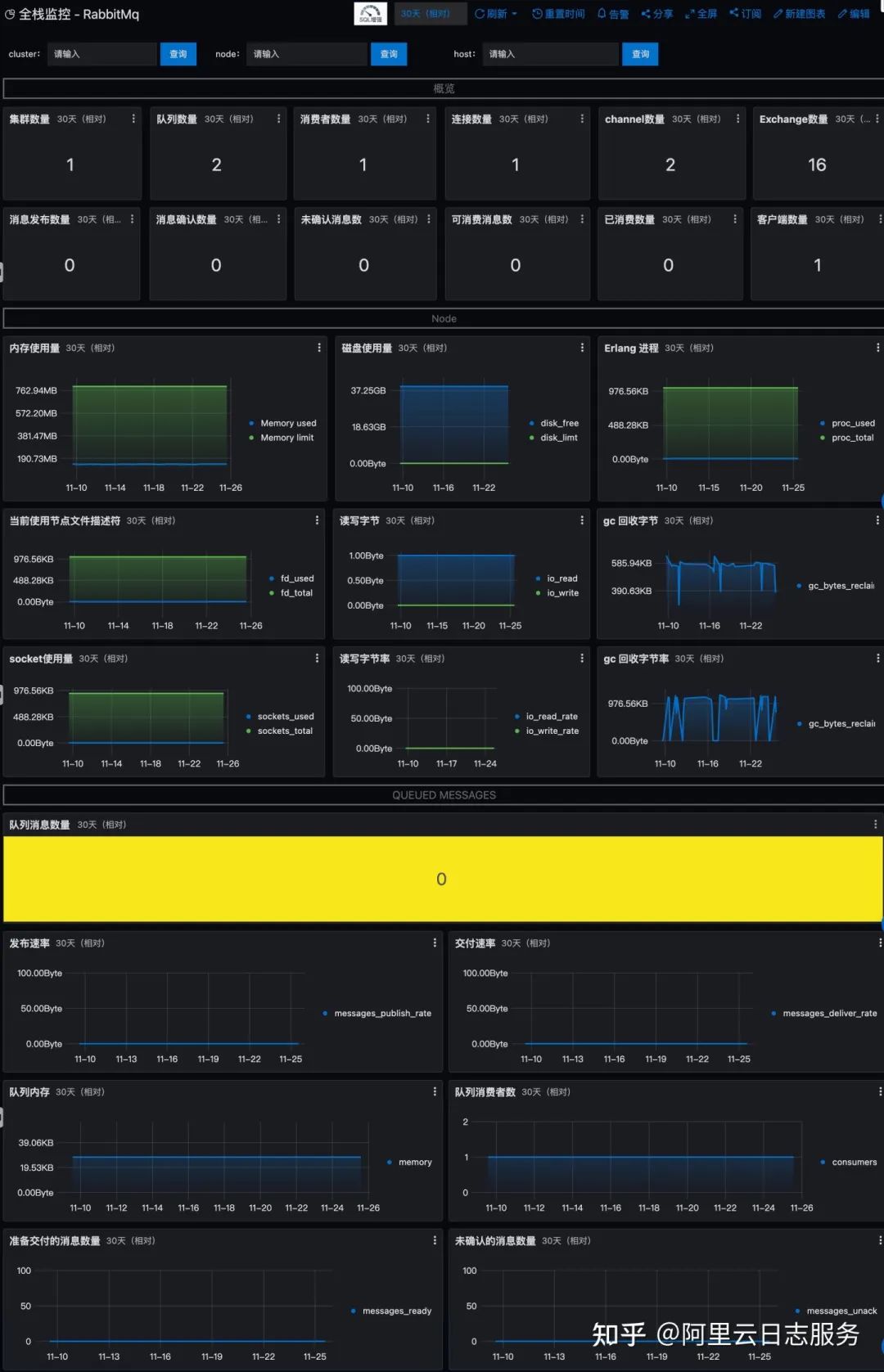
Task: Toggle io_write legend series
Action: click(557, 593)
